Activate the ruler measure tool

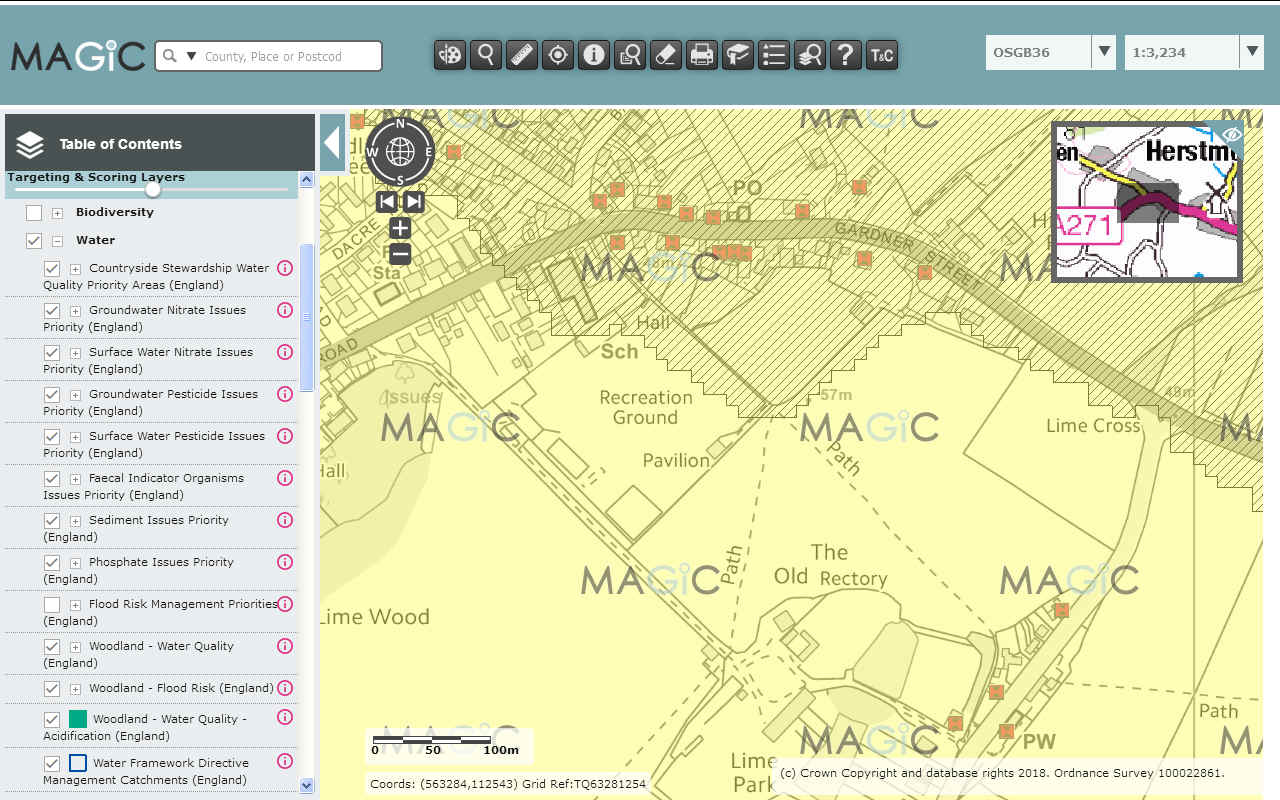coord(522,55)
